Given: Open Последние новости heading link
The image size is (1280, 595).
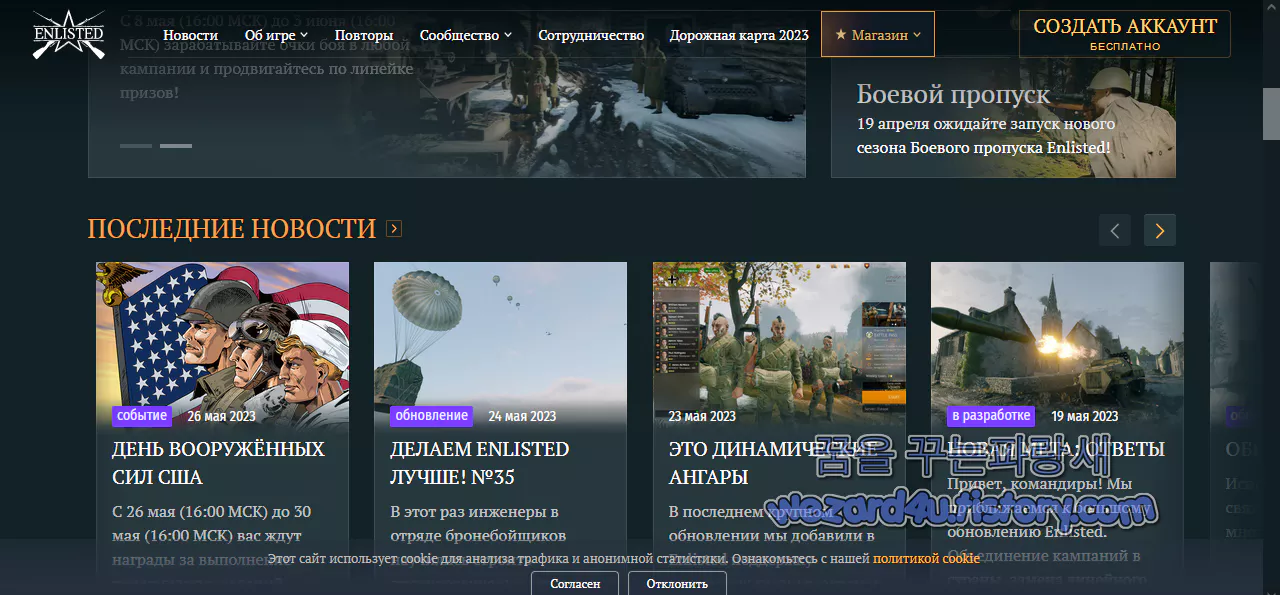Looking at the screenshot, I should pos(232,229).
